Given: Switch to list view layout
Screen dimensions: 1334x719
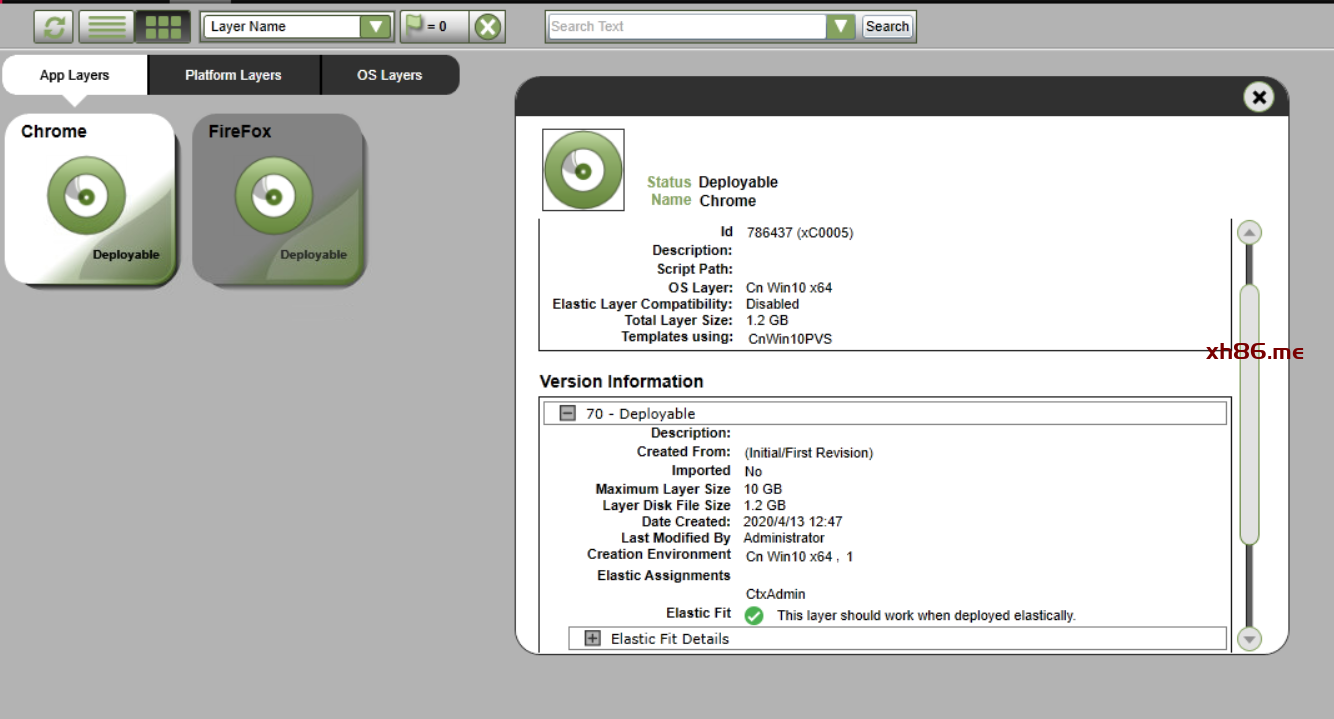Looking at the screenshot, I should click(x=106, y=27).
